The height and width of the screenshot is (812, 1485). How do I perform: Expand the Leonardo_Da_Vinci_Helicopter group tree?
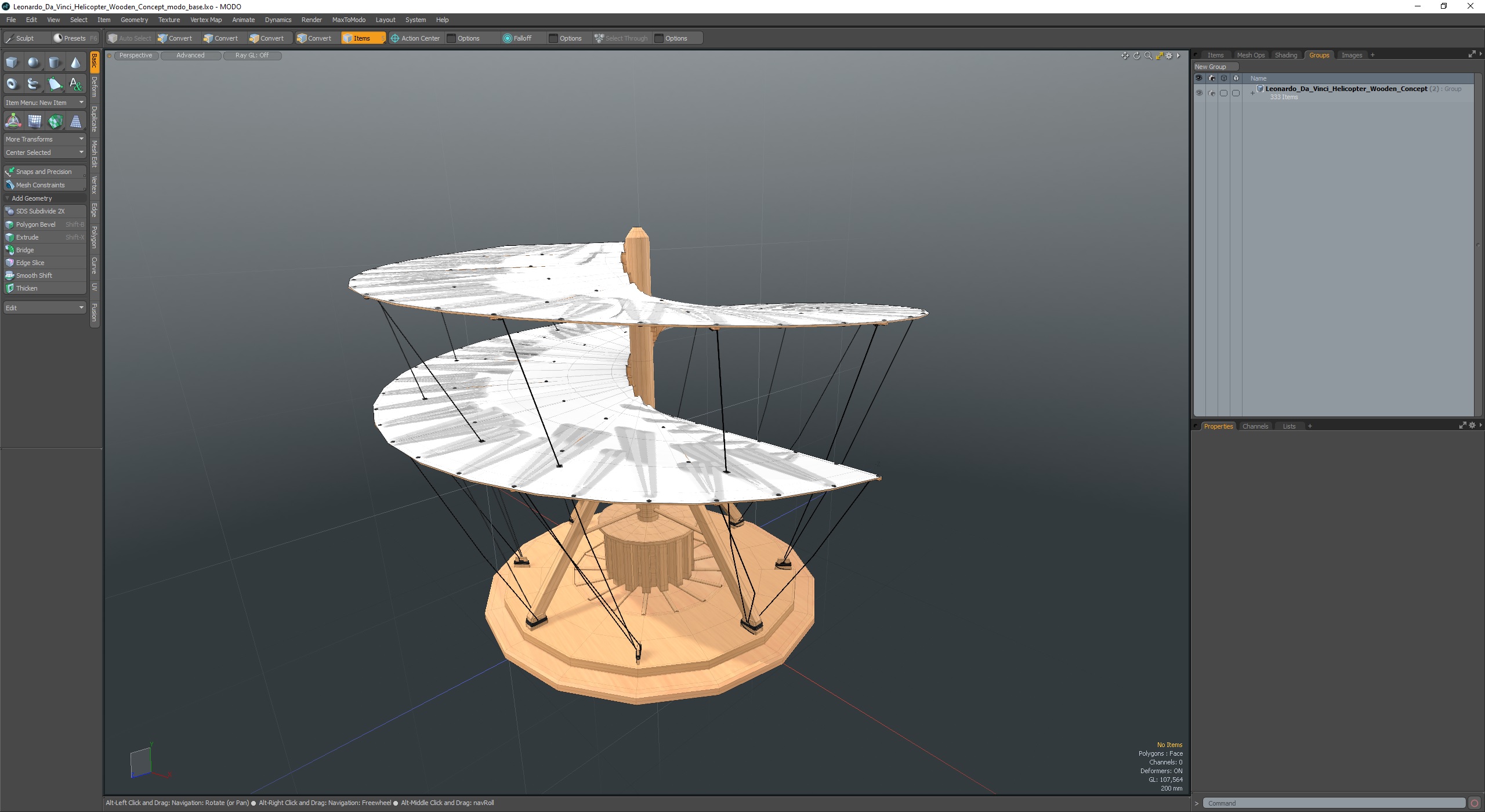(1252, 93)
